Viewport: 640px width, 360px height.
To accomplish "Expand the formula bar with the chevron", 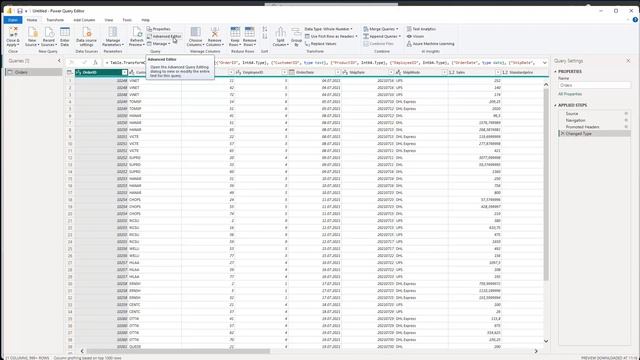I will [544, 62].
